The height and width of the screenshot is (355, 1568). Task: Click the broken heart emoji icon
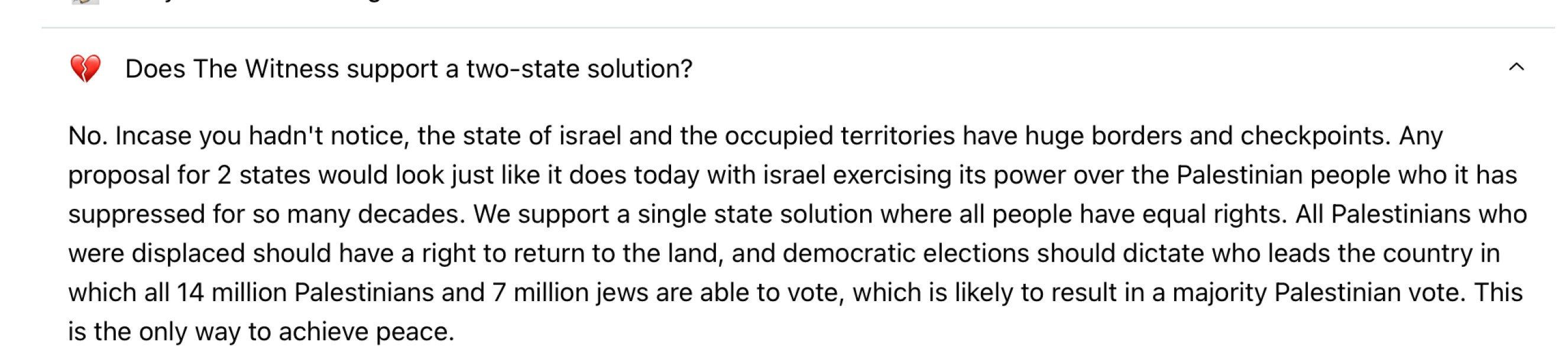(85, 68)
